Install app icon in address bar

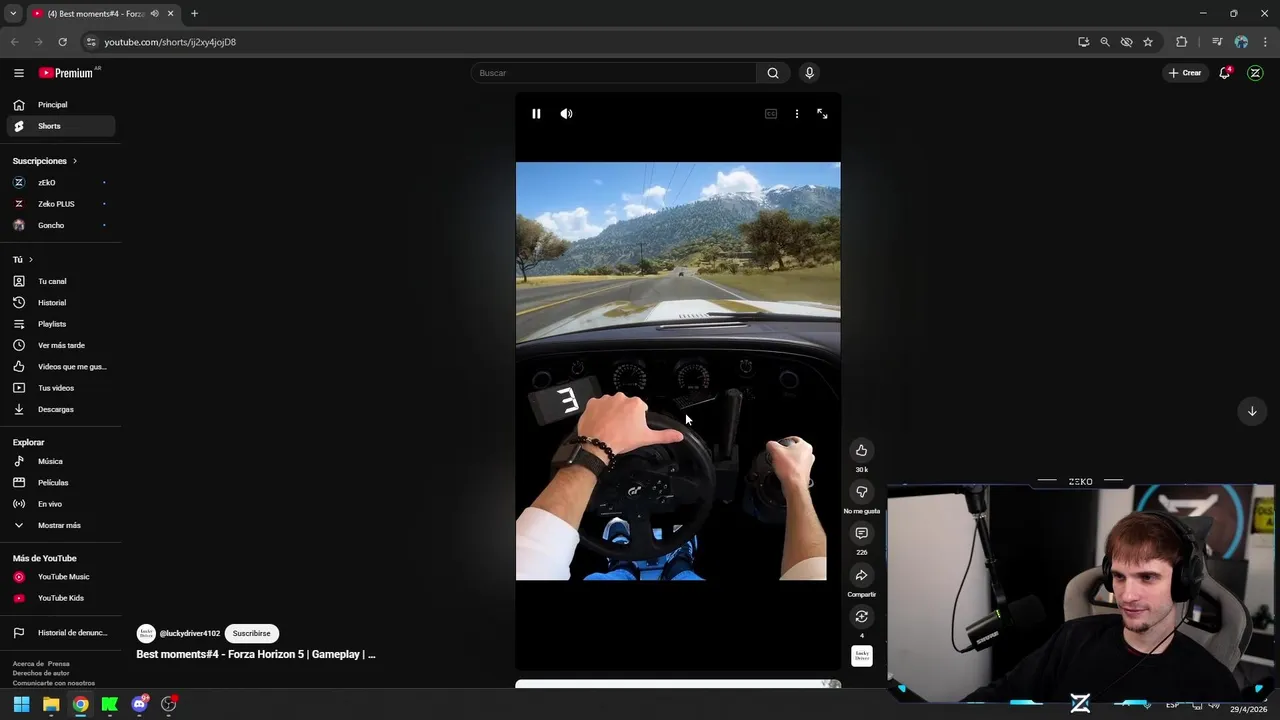(x=1084, y=42)
